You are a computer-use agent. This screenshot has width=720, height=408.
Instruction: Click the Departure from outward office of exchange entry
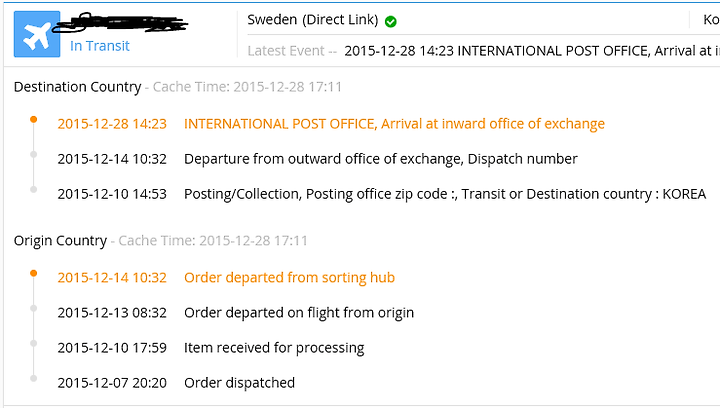click(381, 159)
